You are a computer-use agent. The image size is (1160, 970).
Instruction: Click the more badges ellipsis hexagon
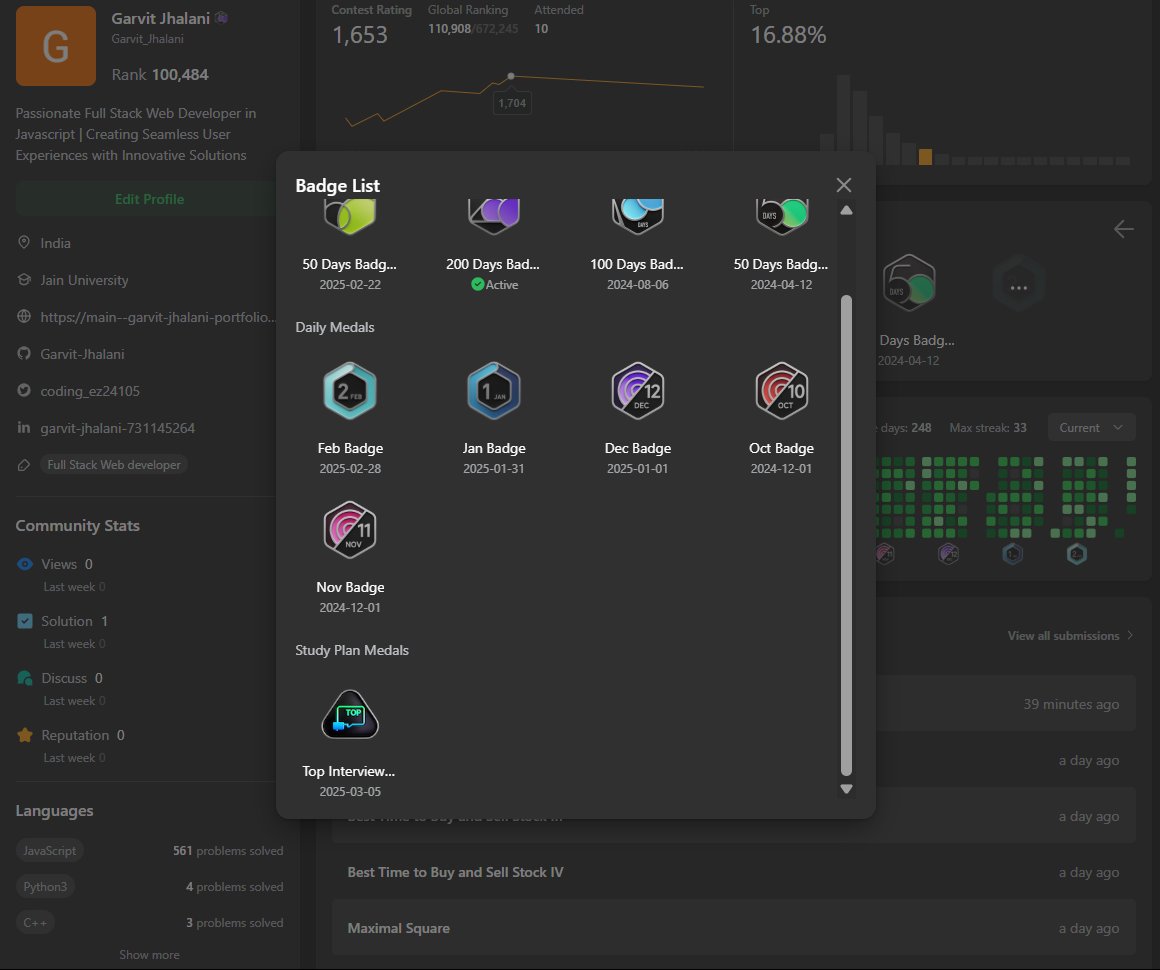[x=1019, y=284]
